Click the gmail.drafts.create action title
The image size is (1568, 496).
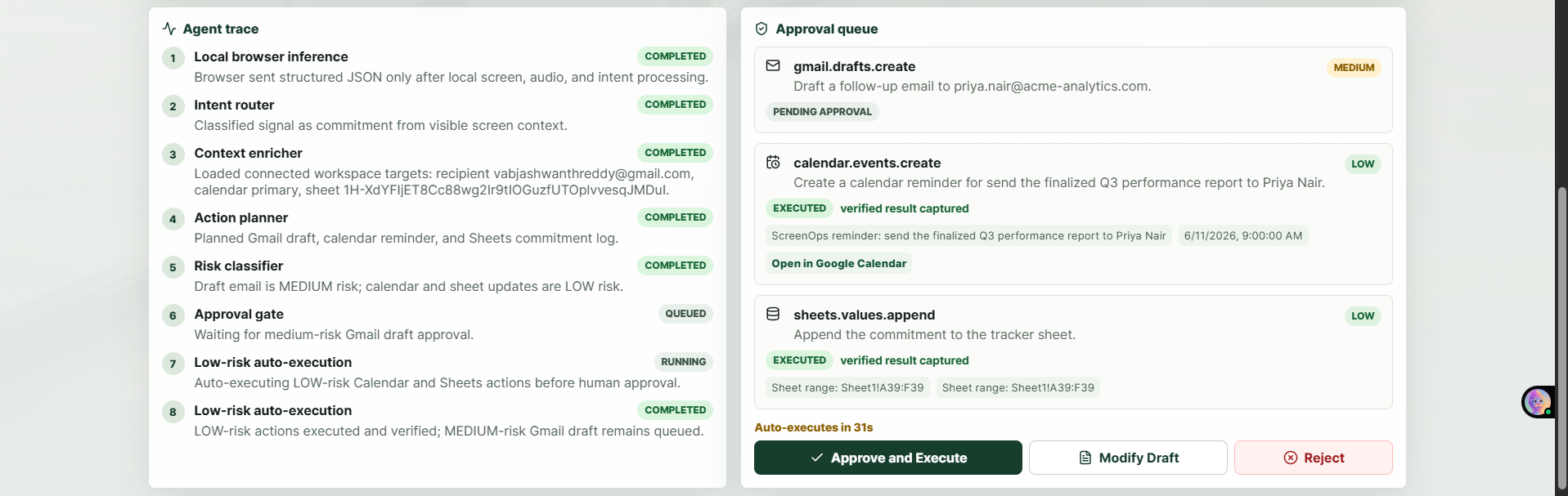pyautogui.click(x=854, y=66)
